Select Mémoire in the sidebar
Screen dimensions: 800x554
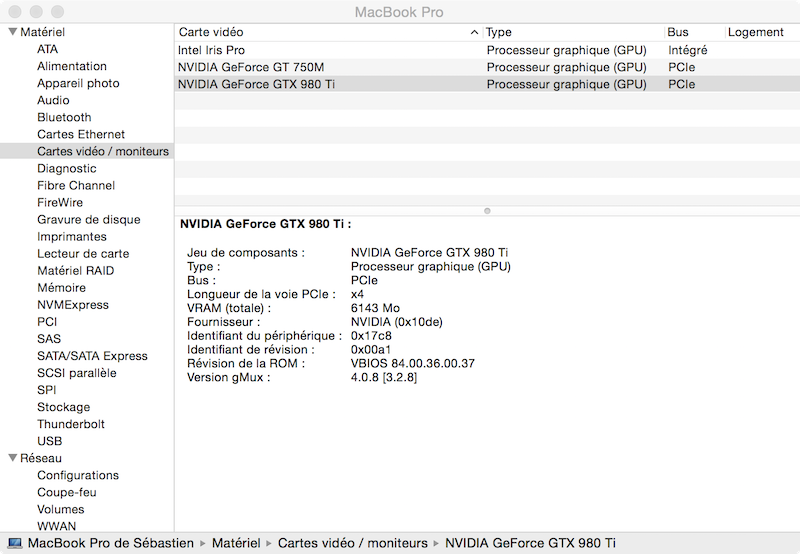[x=61, y=288]
